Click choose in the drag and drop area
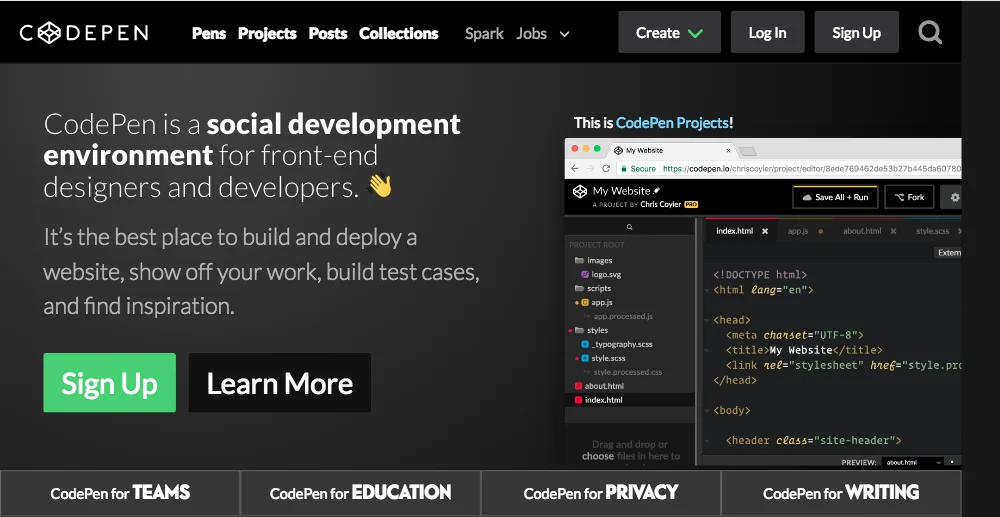Viewport: 1000px width, 517px height. (598, 456)
